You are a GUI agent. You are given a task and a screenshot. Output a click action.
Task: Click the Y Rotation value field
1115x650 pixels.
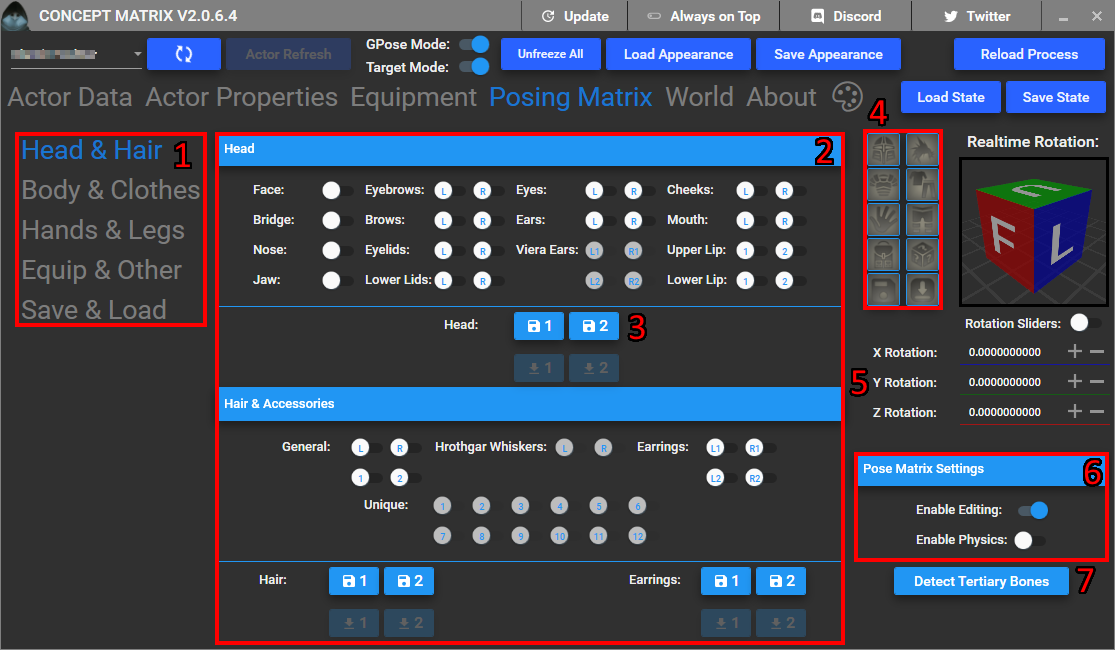(x=1010, y=382)
